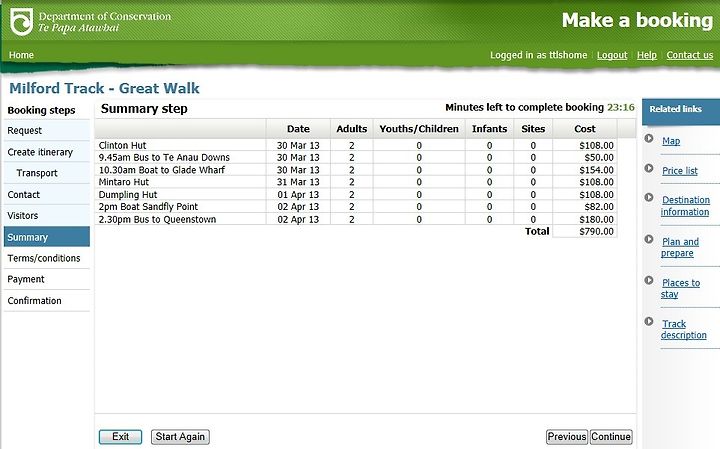
Task: Click the $50.00 Te Anau bus cost
Action: (x=599, y=157)
